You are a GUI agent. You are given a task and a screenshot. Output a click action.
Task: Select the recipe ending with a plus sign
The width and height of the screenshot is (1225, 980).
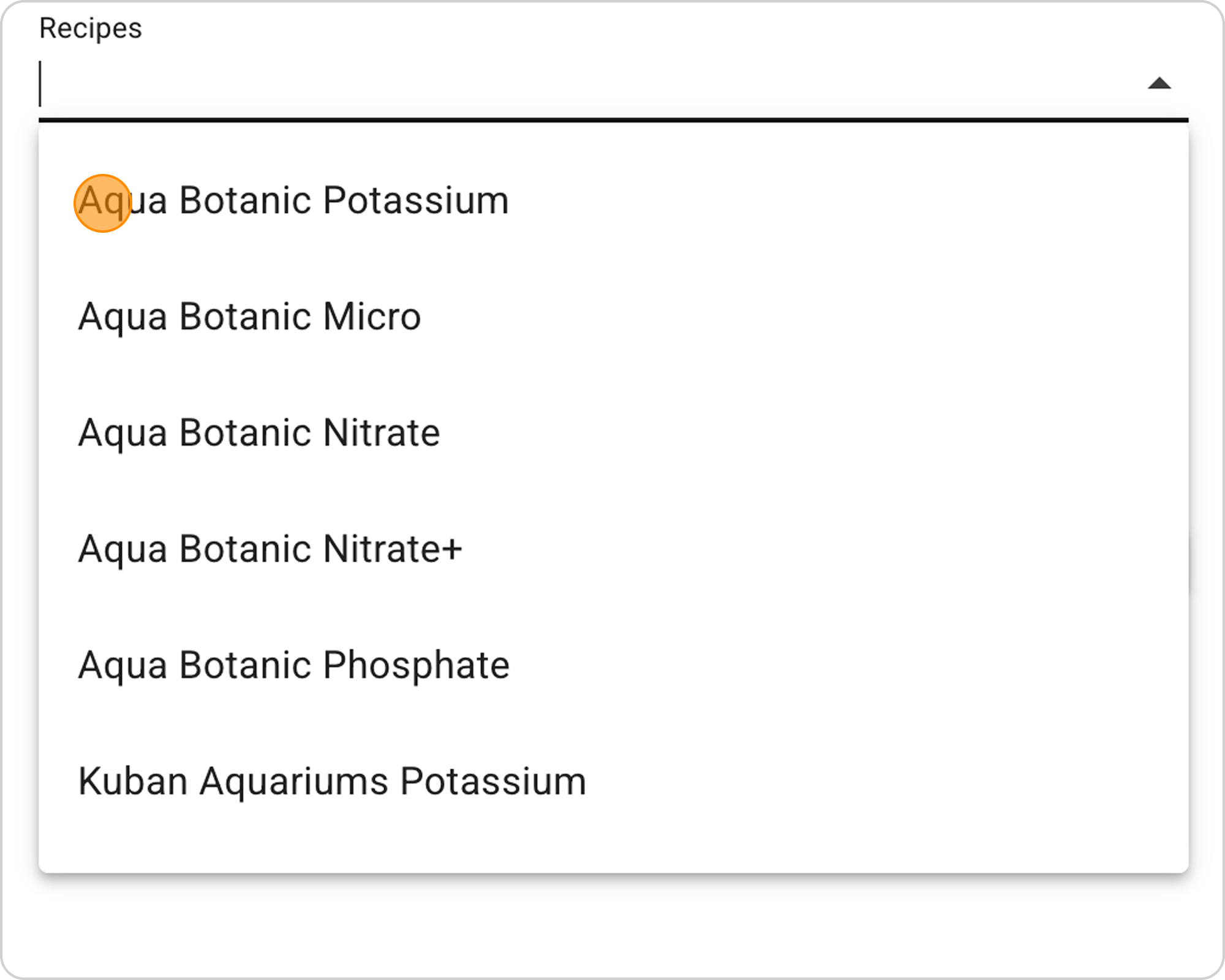270,549
